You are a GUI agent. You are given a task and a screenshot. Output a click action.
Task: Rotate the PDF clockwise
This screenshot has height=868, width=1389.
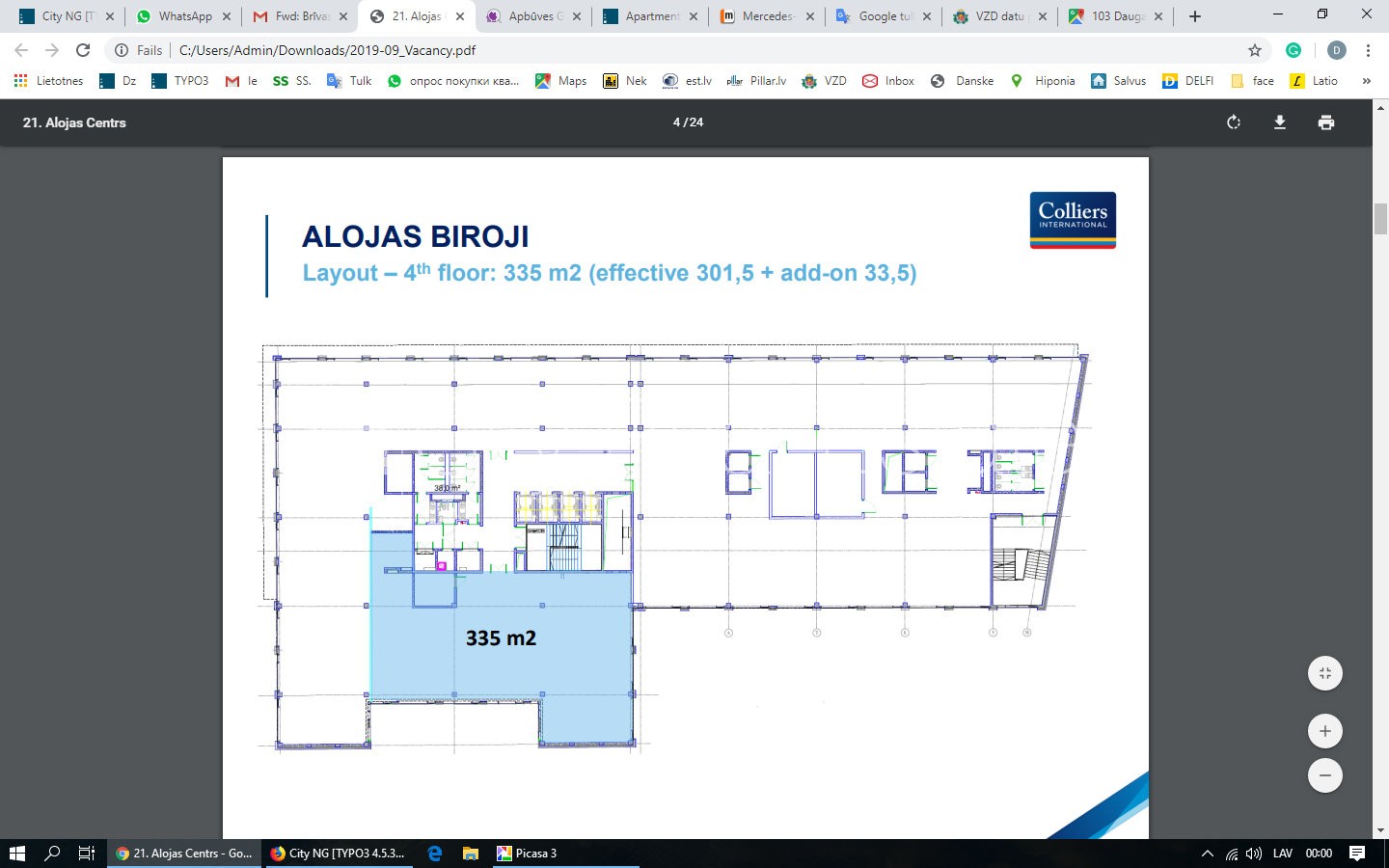click(x=1233, y=122)
